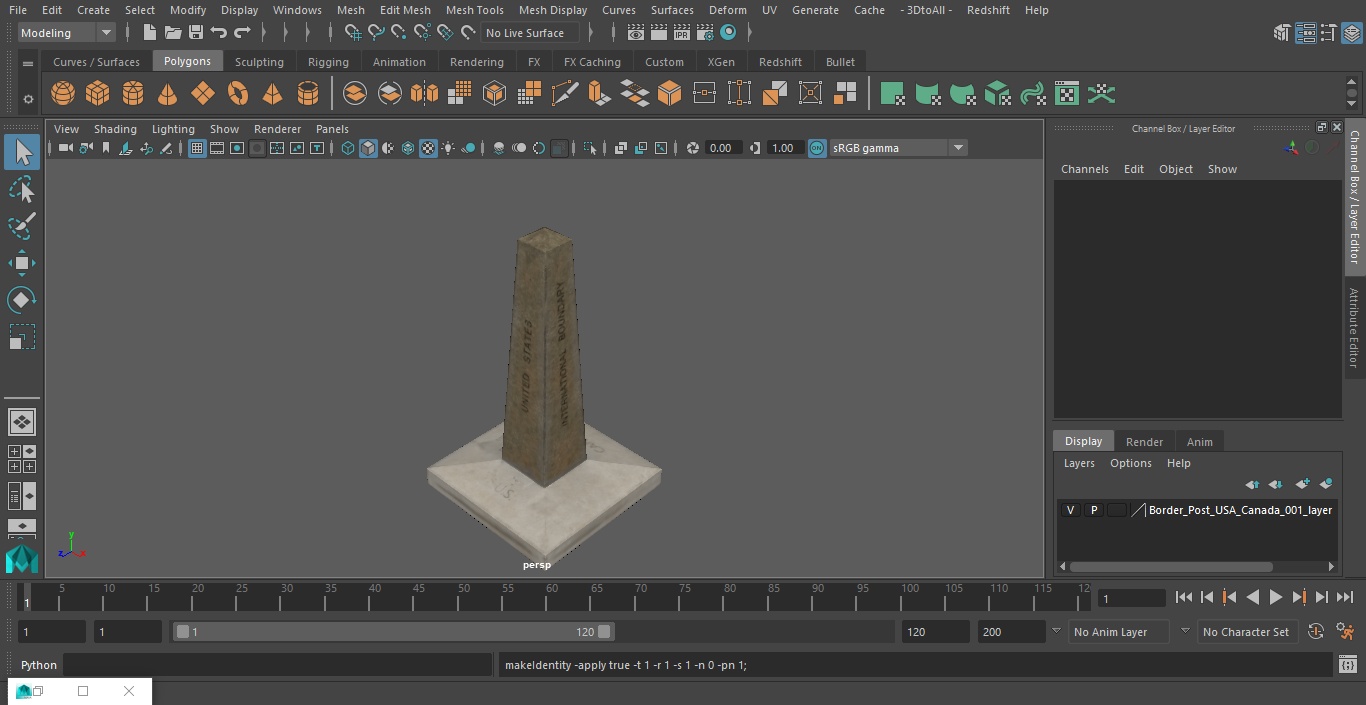Open the No Anim Layer dropdown

point(1118,632)
